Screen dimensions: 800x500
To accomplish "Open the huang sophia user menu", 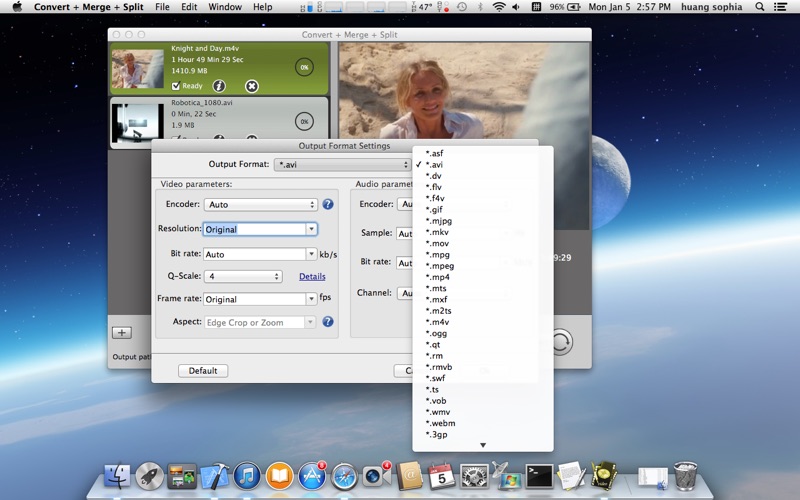I will click(712, 7).
